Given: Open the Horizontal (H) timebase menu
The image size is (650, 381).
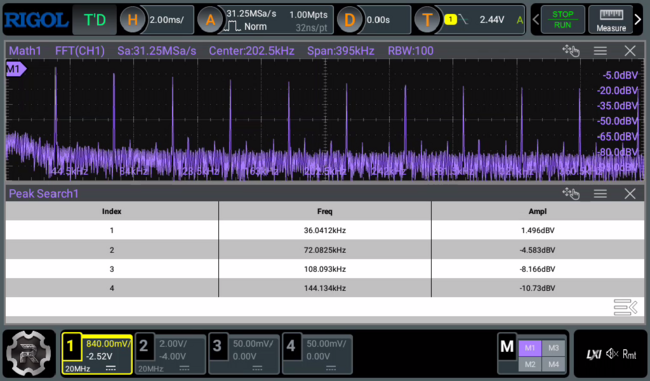Looking at the screenshot, I should 132,19.
